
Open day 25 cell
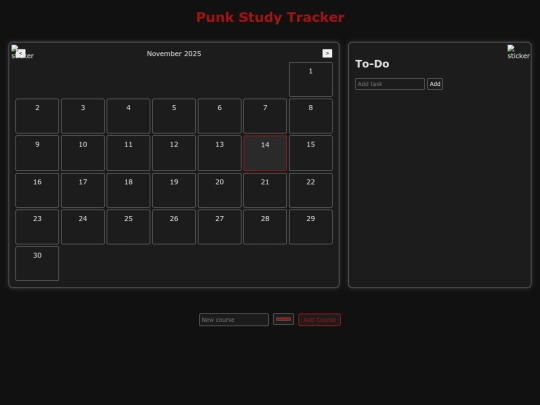pos(128,227)
